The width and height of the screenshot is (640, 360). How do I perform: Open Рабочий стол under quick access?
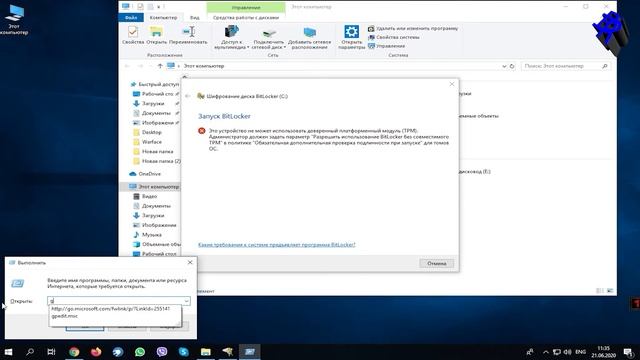(157, 94)
